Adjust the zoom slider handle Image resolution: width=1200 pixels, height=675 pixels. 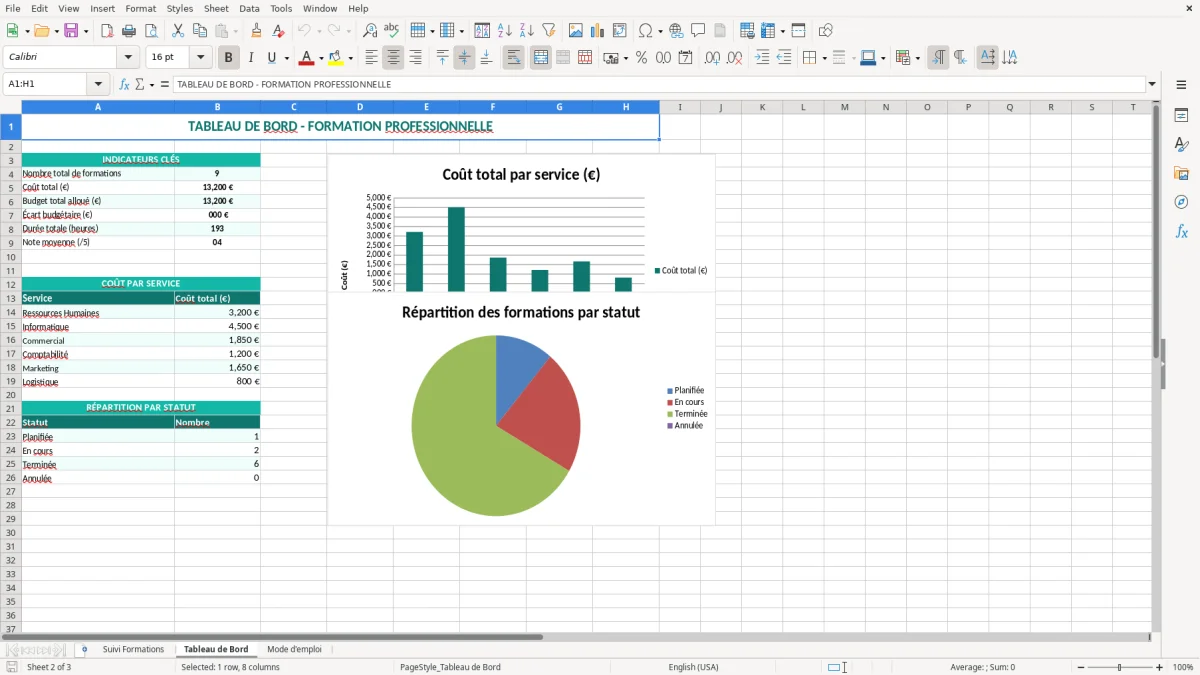point(1119,667)
